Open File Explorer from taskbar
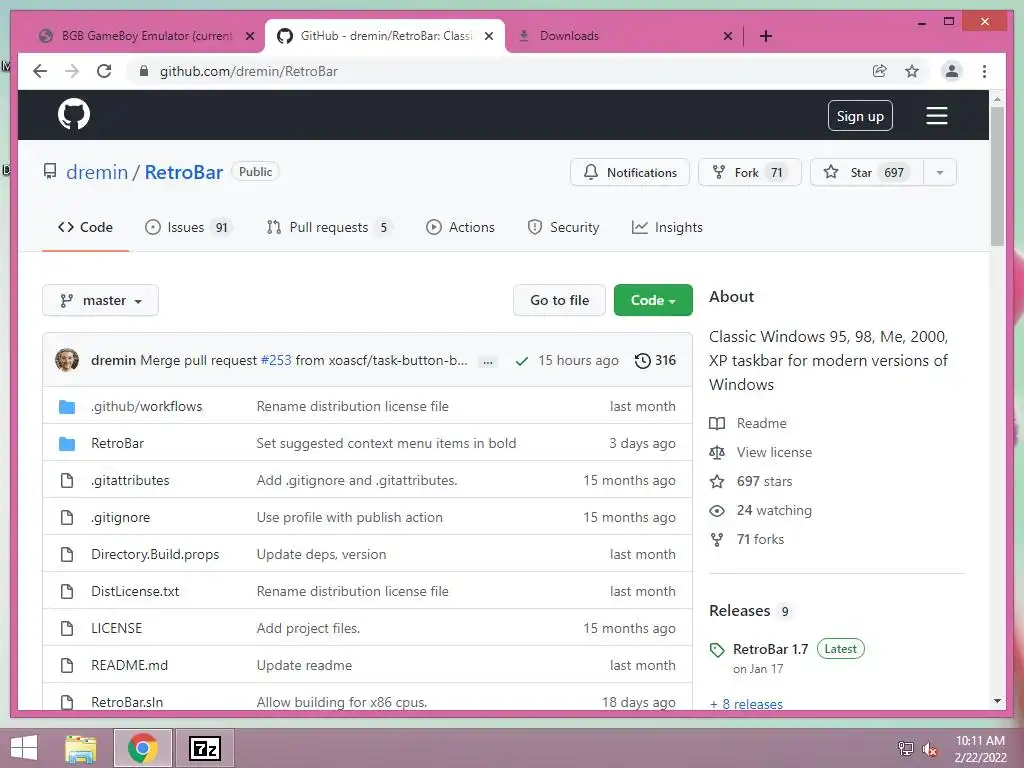This screenshot has width=1024, height=768. coord(81,748)
